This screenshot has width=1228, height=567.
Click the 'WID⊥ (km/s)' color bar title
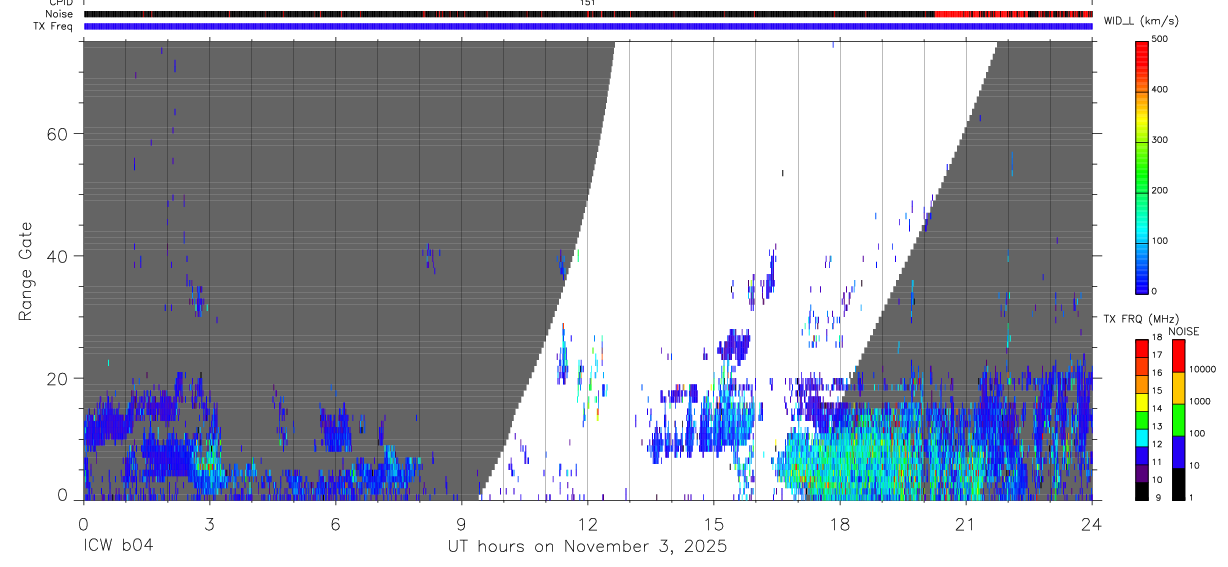pos(1144,20)
